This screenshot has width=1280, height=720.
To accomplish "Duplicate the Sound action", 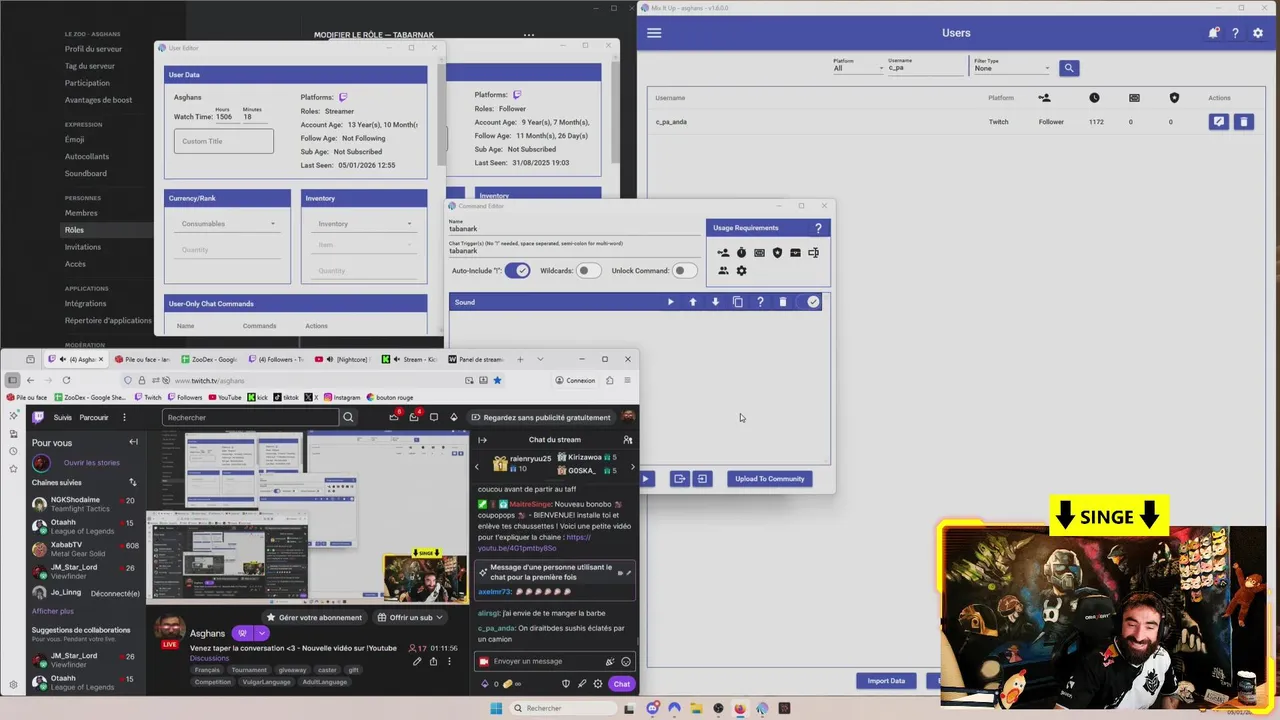I will (x=738, y=302).
